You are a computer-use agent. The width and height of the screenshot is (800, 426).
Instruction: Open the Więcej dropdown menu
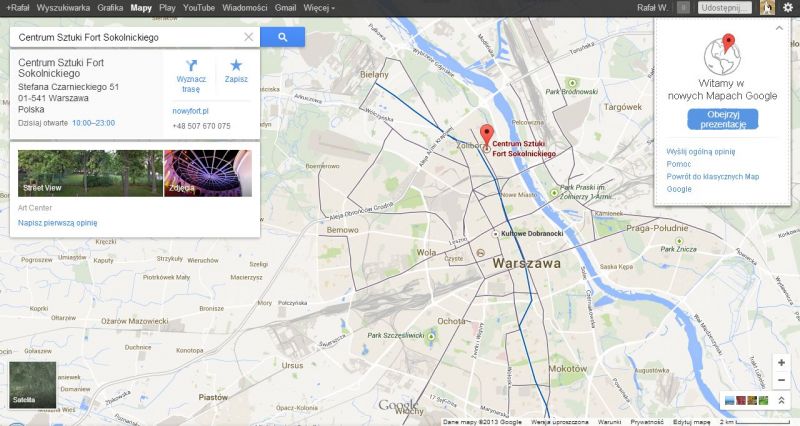(x=319, y=8)
